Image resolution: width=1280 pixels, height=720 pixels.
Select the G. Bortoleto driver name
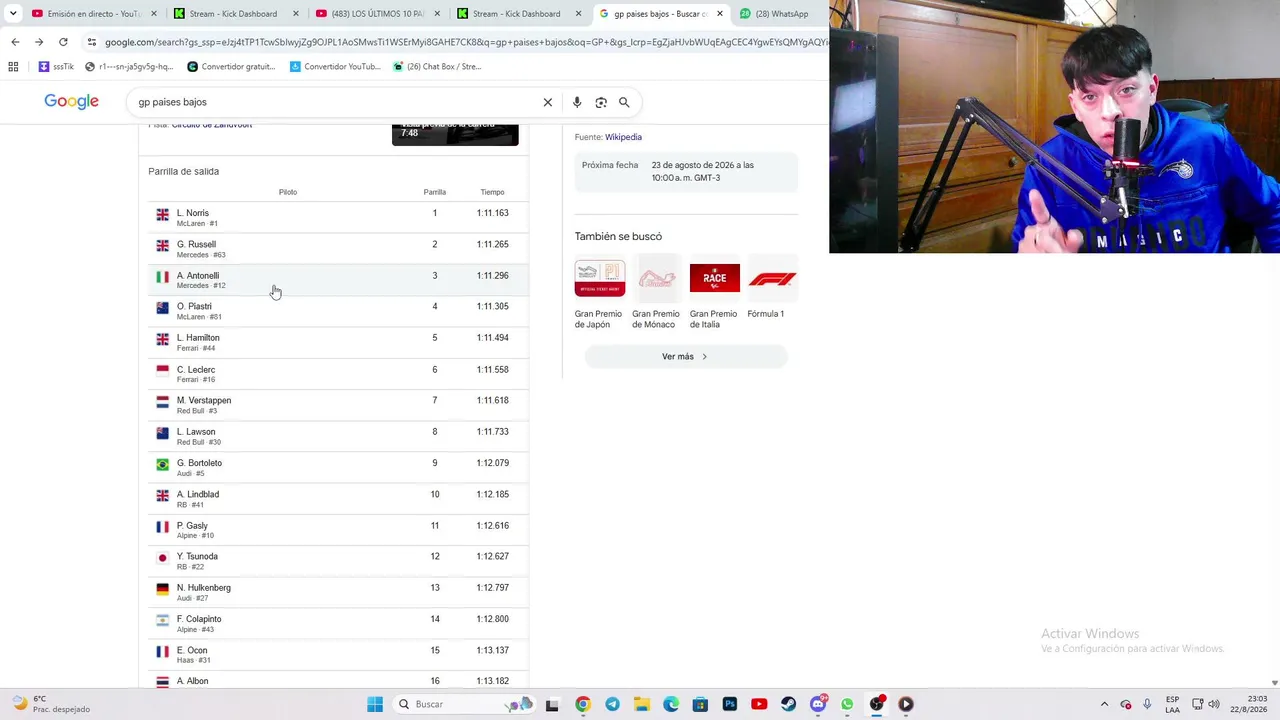199,463
